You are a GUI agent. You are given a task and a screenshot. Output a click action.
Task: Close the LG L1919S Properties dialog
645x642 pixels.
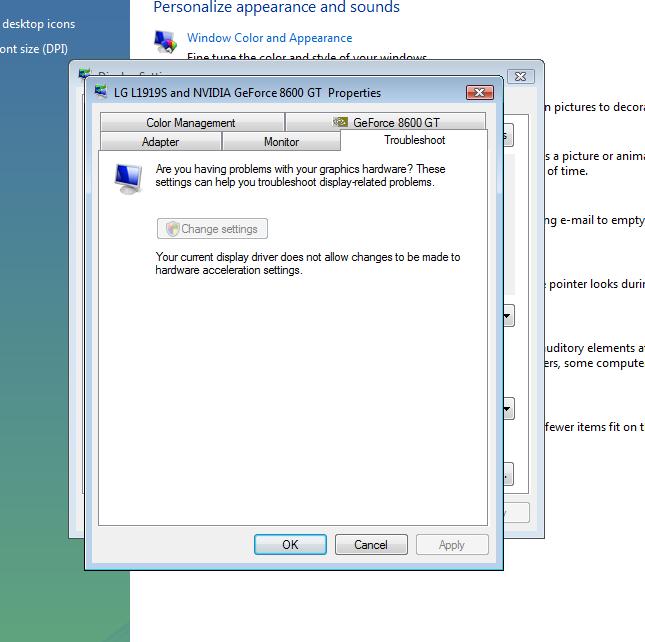[480, 93]
